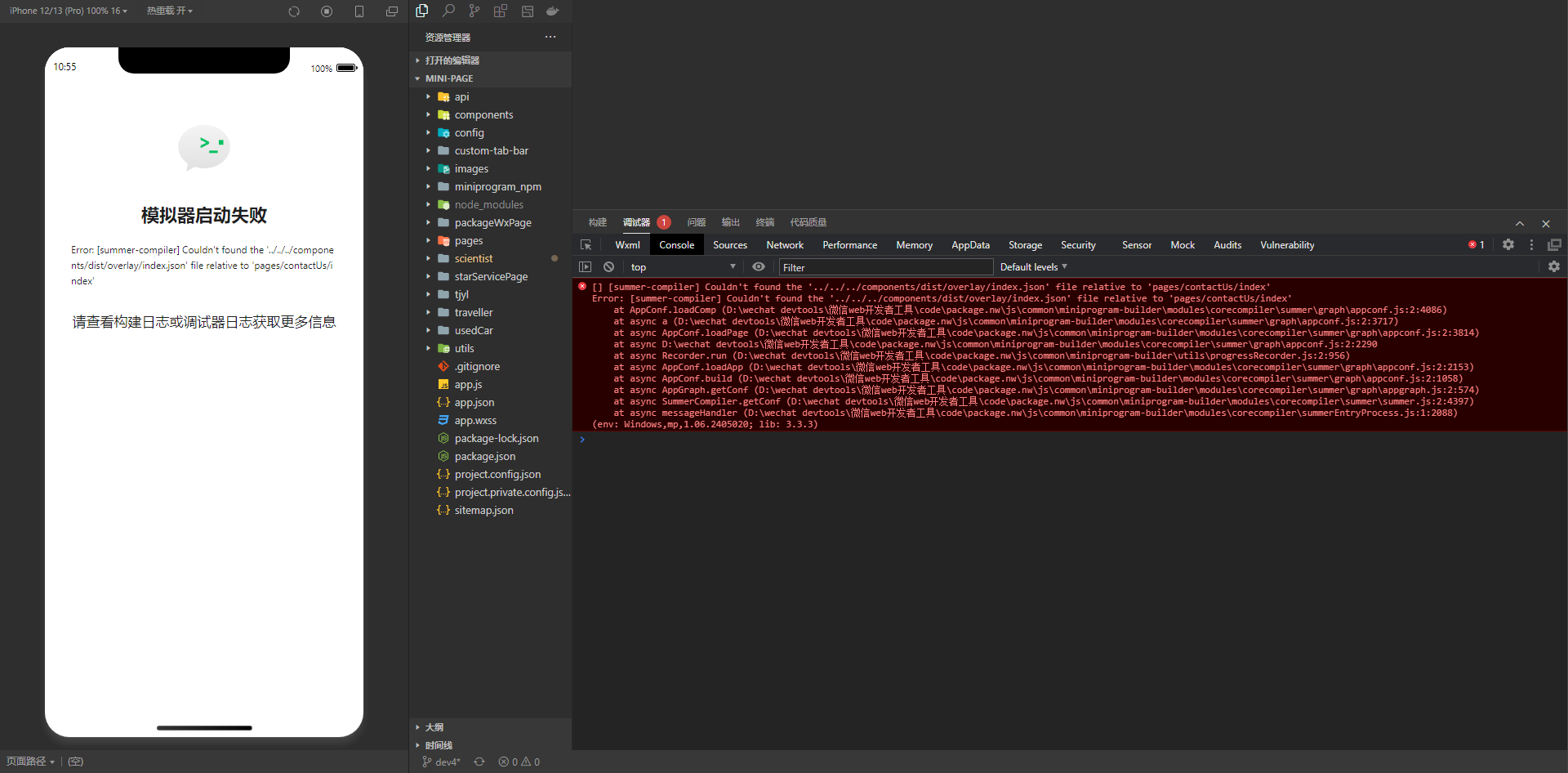Expand the packageWxPage folder
This screenshot has width=1568, height=773.
(x=490, y=222)
